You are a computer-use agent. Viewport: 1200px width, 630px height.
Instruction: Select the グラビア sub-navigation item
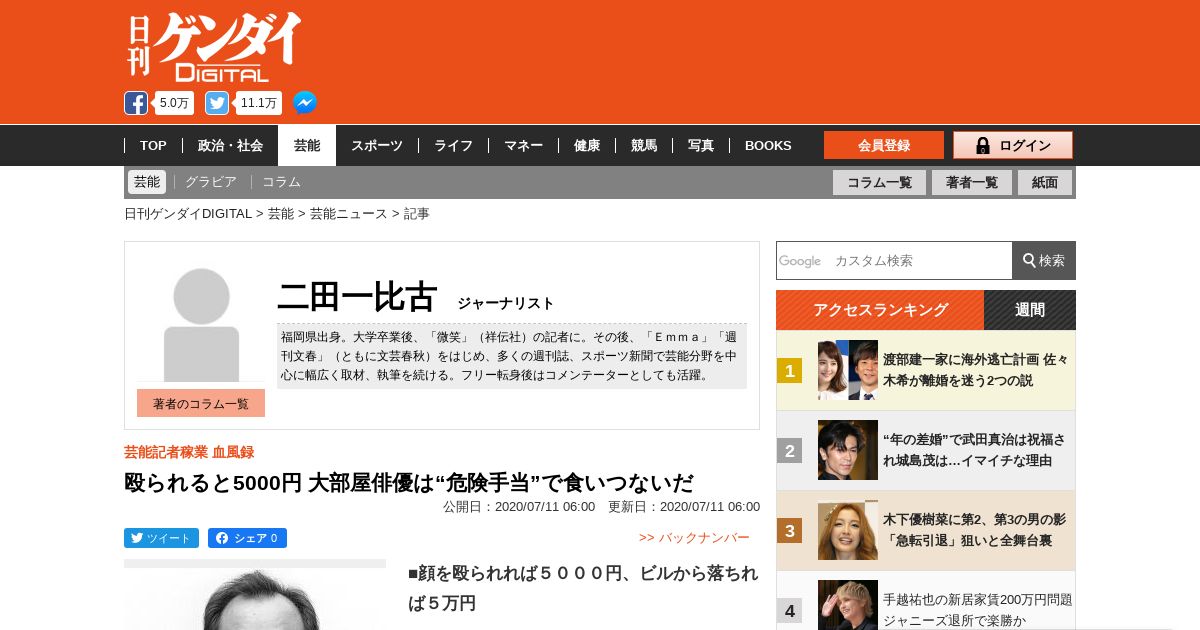[211, 182]
